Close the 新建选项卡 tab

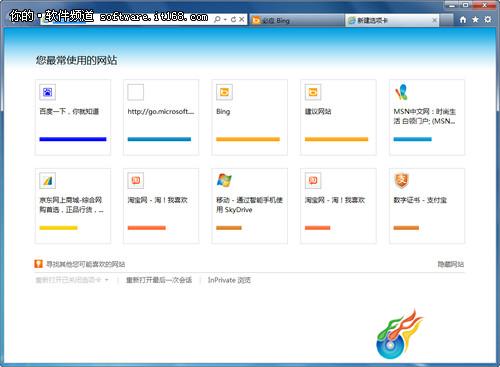pos(434,20)
